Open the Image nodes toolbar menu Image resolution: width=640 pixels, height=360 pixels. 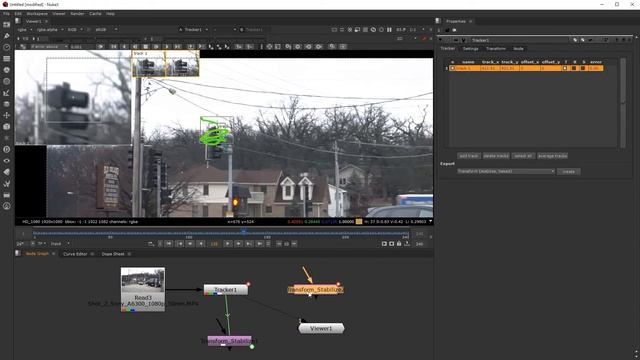pyautogui.click(x=7, y=25)
